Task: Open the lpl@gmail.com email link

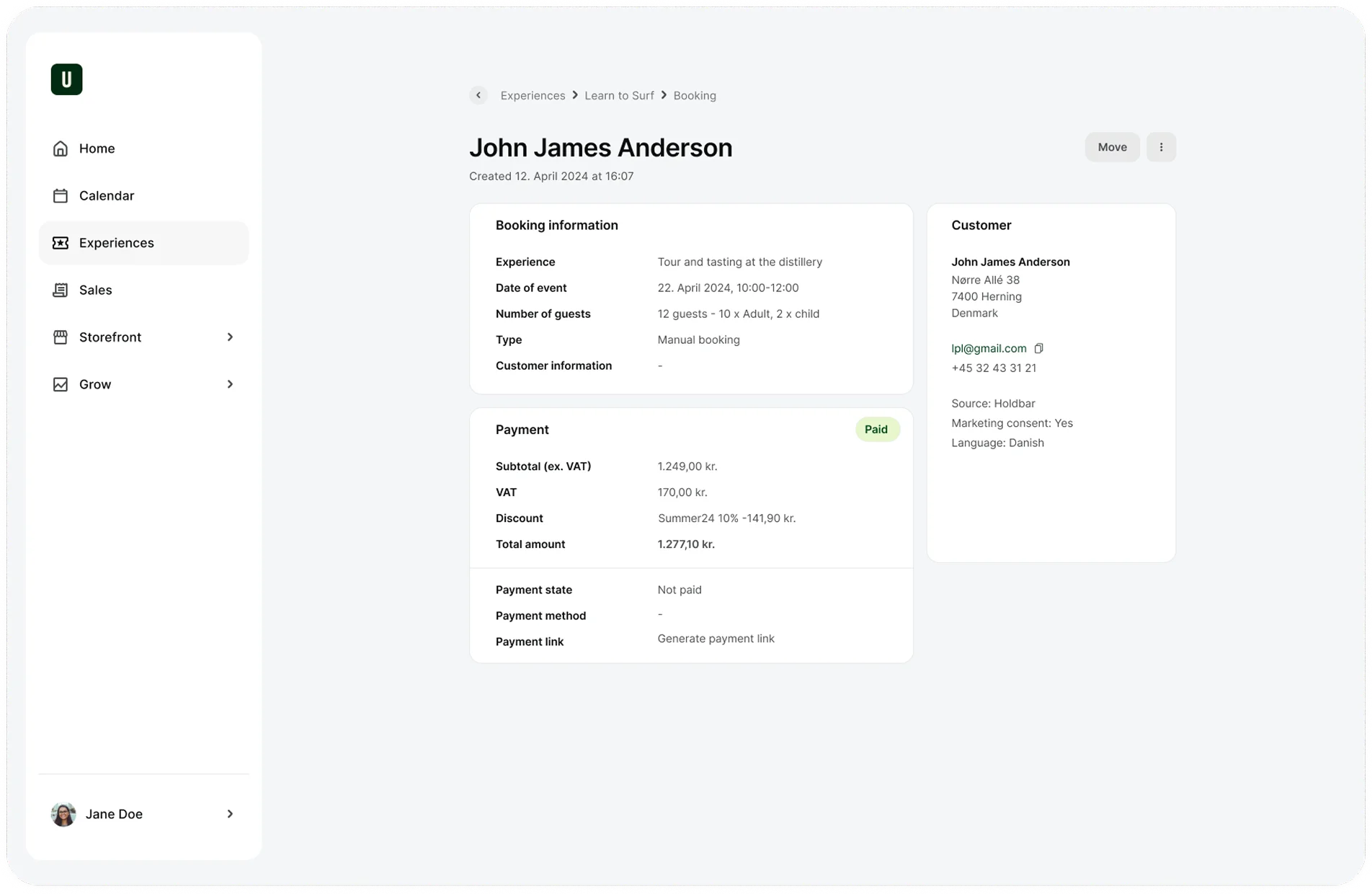Action: [989, 348]
